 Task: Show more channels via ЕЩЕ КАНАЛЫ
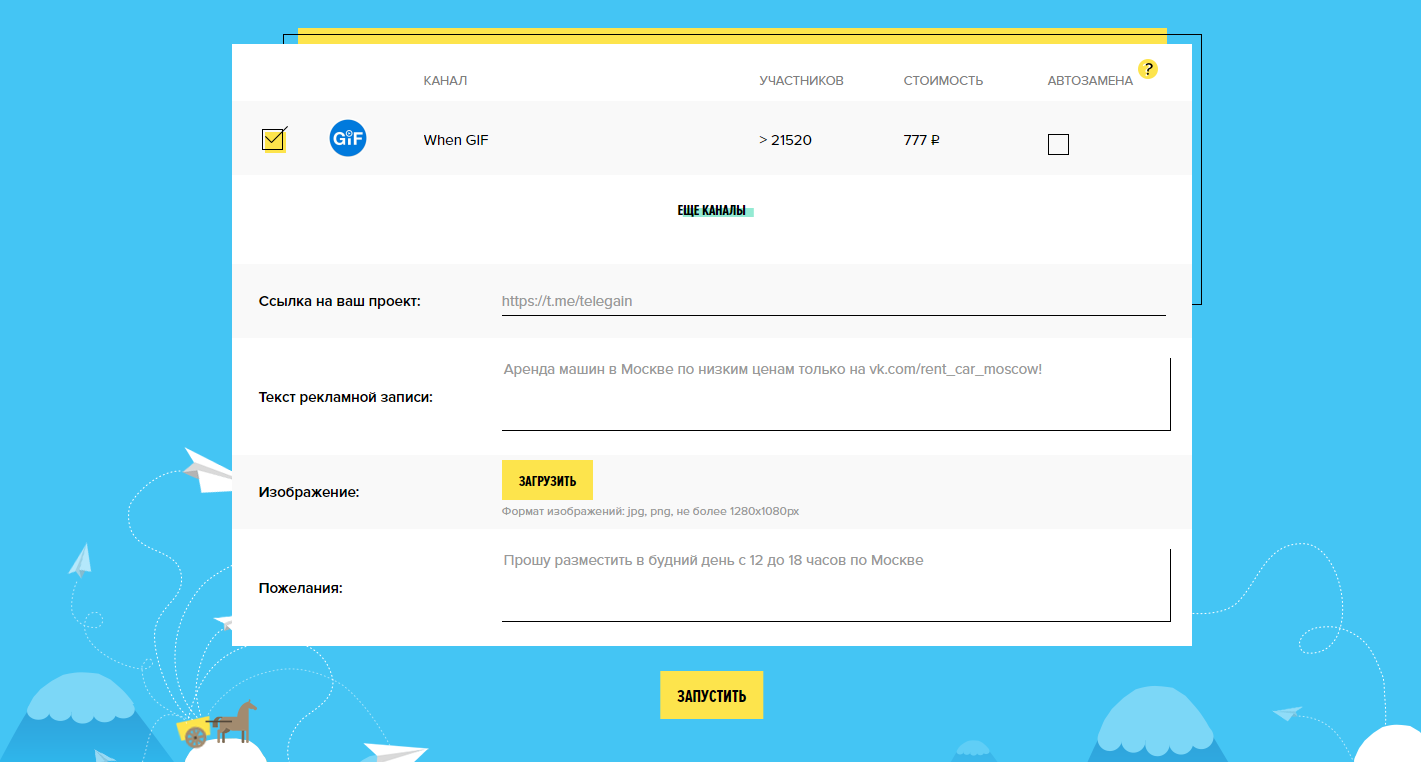712,211
